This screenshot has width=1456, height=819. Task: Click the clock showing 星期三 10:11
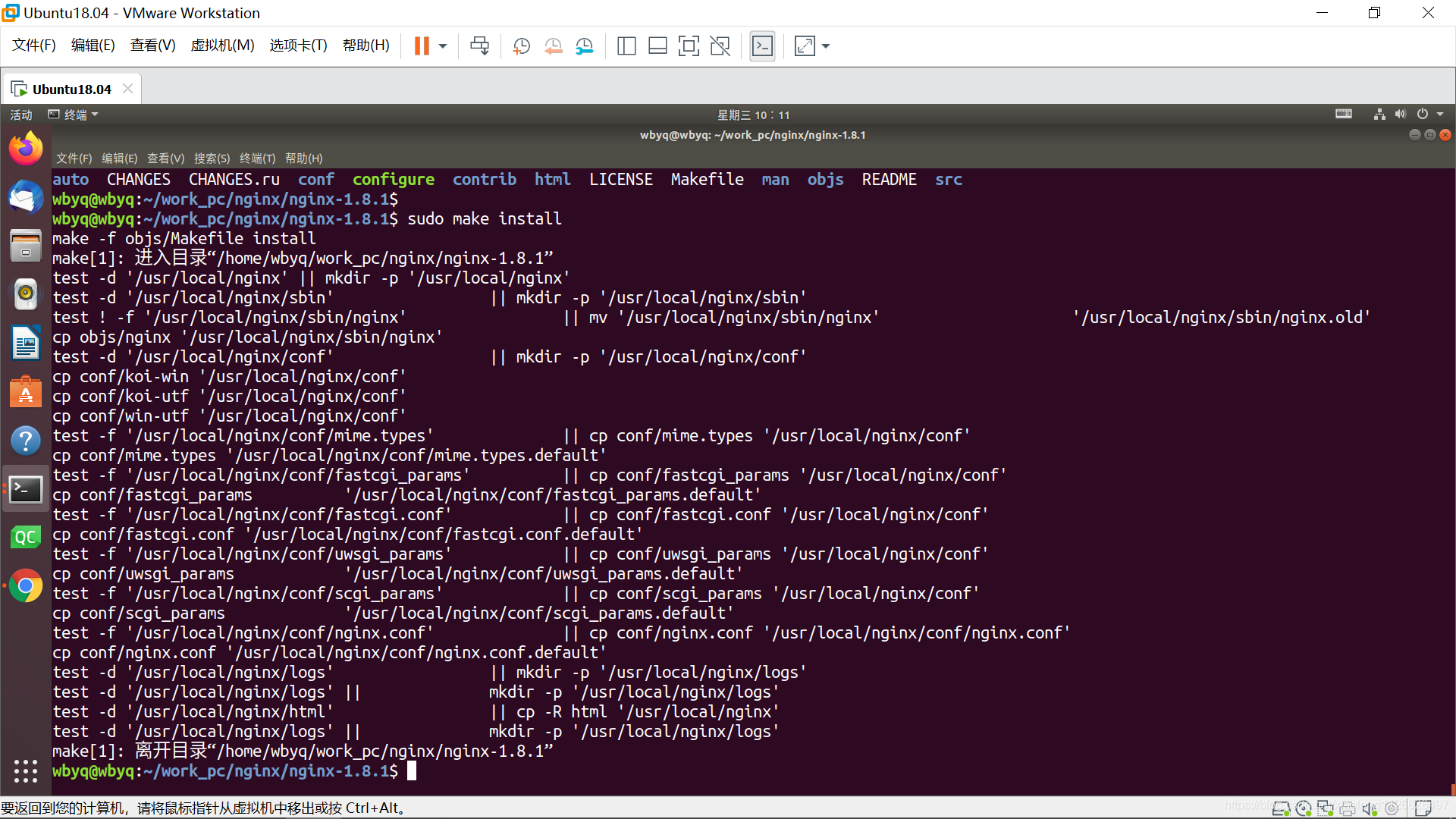point(753,115)
